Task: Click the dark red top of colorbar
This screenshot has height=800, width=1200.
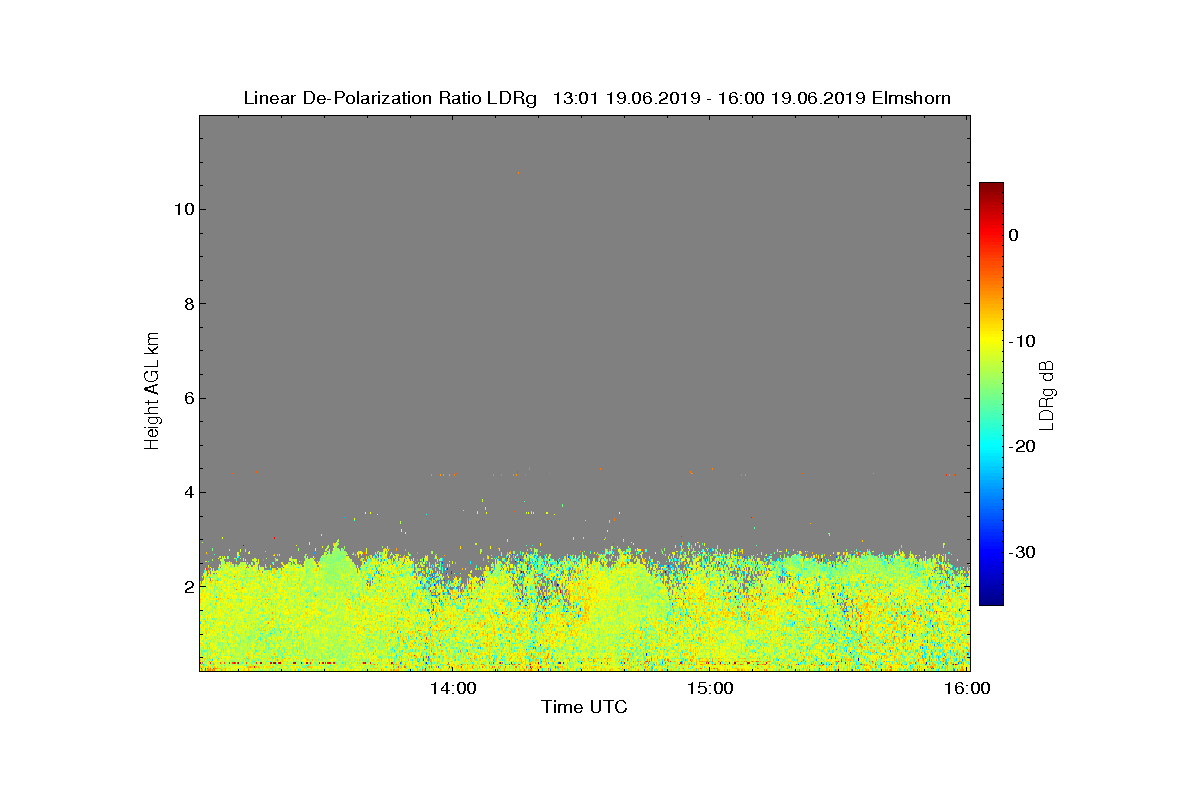Action: pyautogui.click(x=991, y=188)
